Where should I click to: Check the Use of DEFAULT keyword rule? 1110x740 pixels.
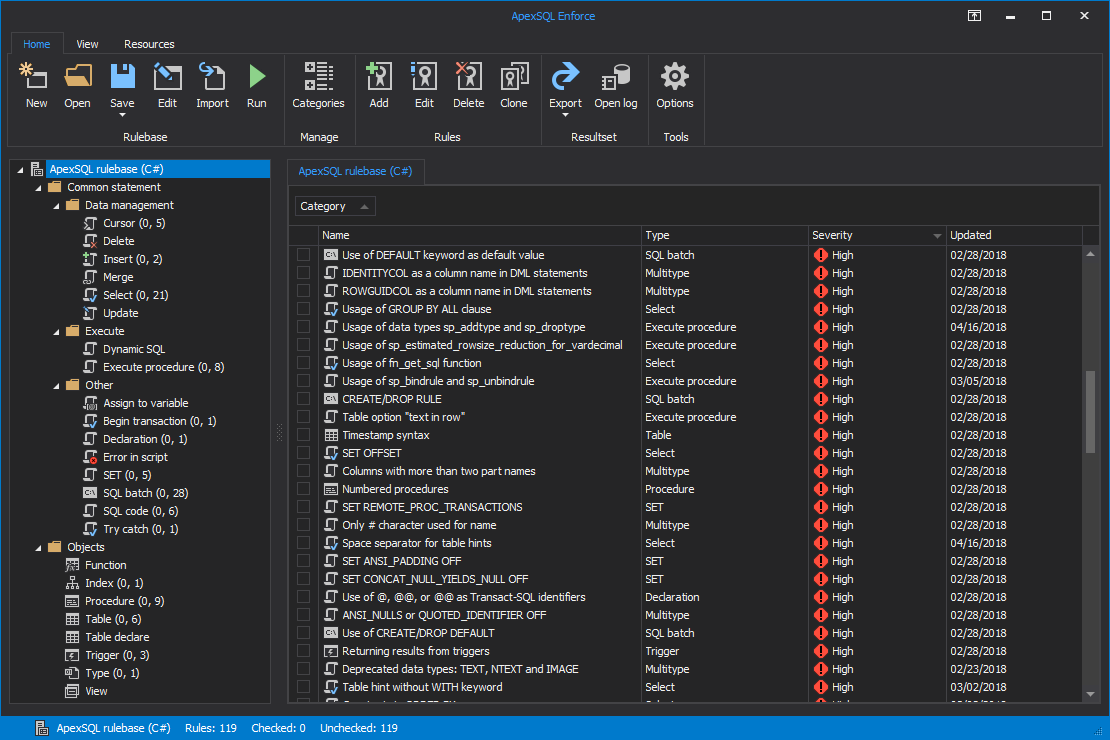304,255
